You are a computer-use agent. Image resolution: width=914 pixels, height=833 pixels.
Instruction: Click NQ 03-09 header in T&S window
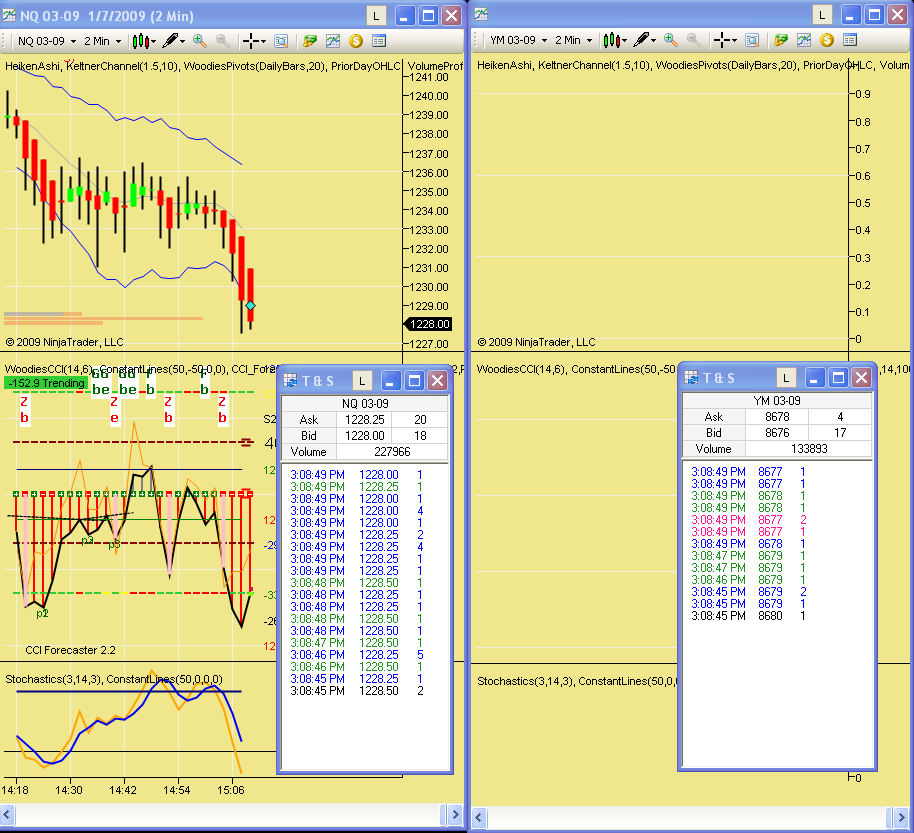click(x=365, y=403)
